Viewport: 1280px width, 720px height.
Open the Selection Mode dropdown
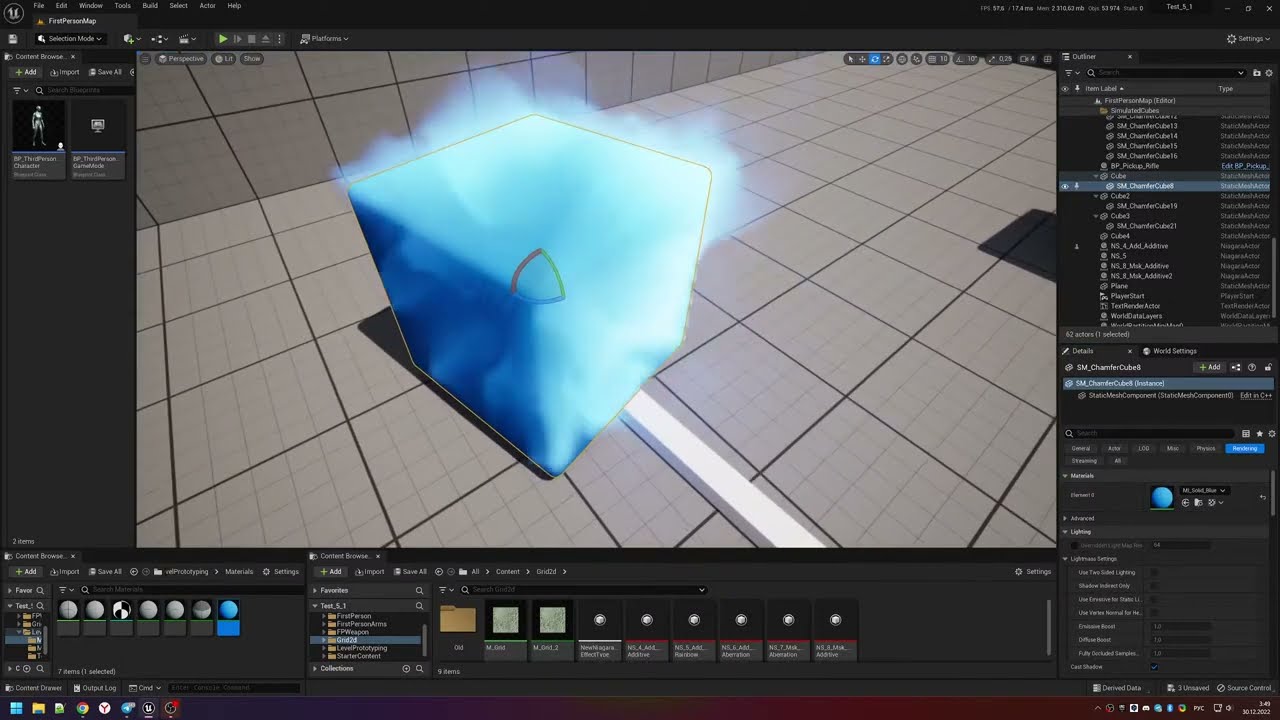point(70,39)
